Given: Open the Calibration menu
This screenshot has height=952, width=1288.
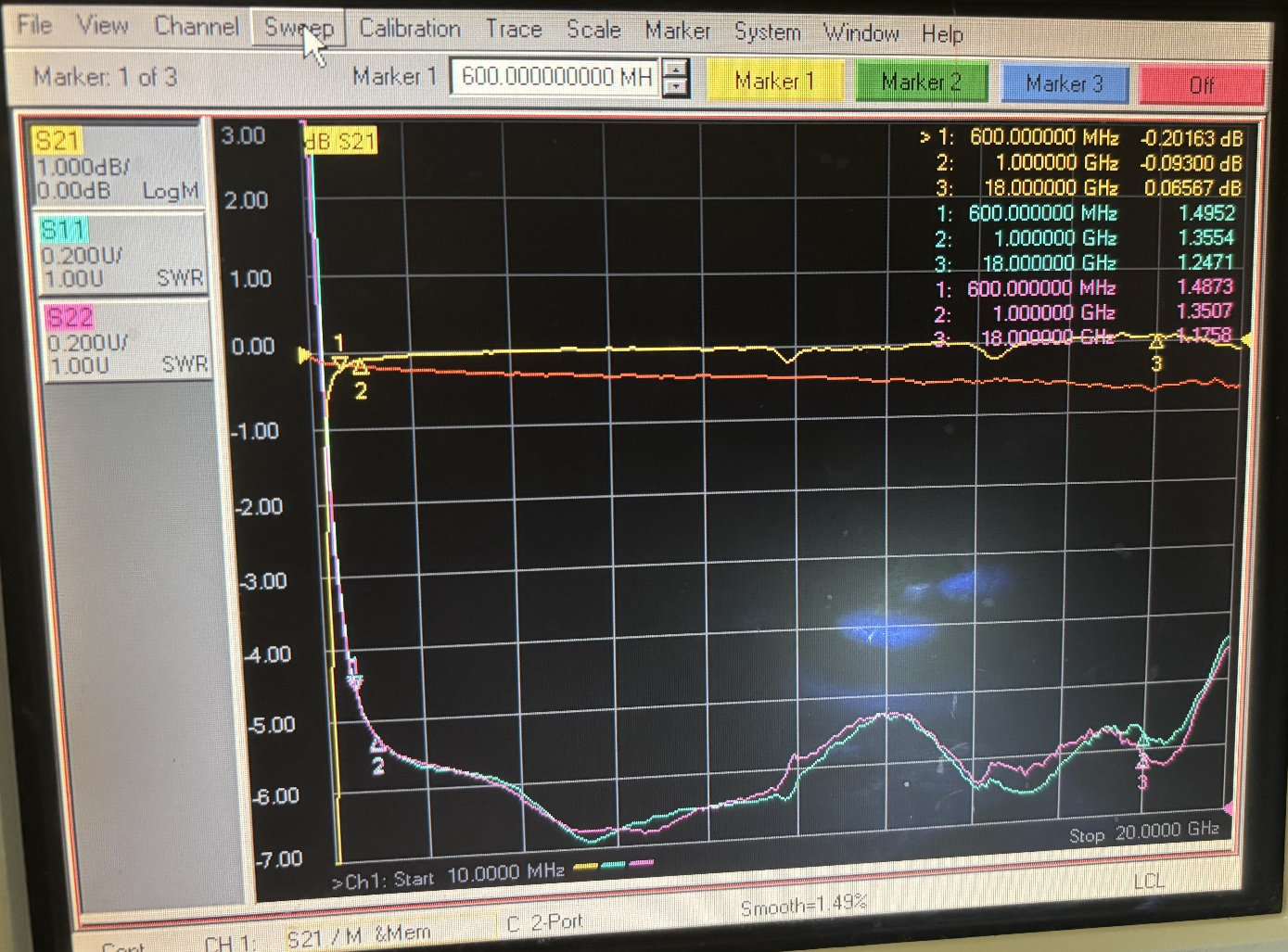Looking at the screenshot, I should [x=409, y=30].
